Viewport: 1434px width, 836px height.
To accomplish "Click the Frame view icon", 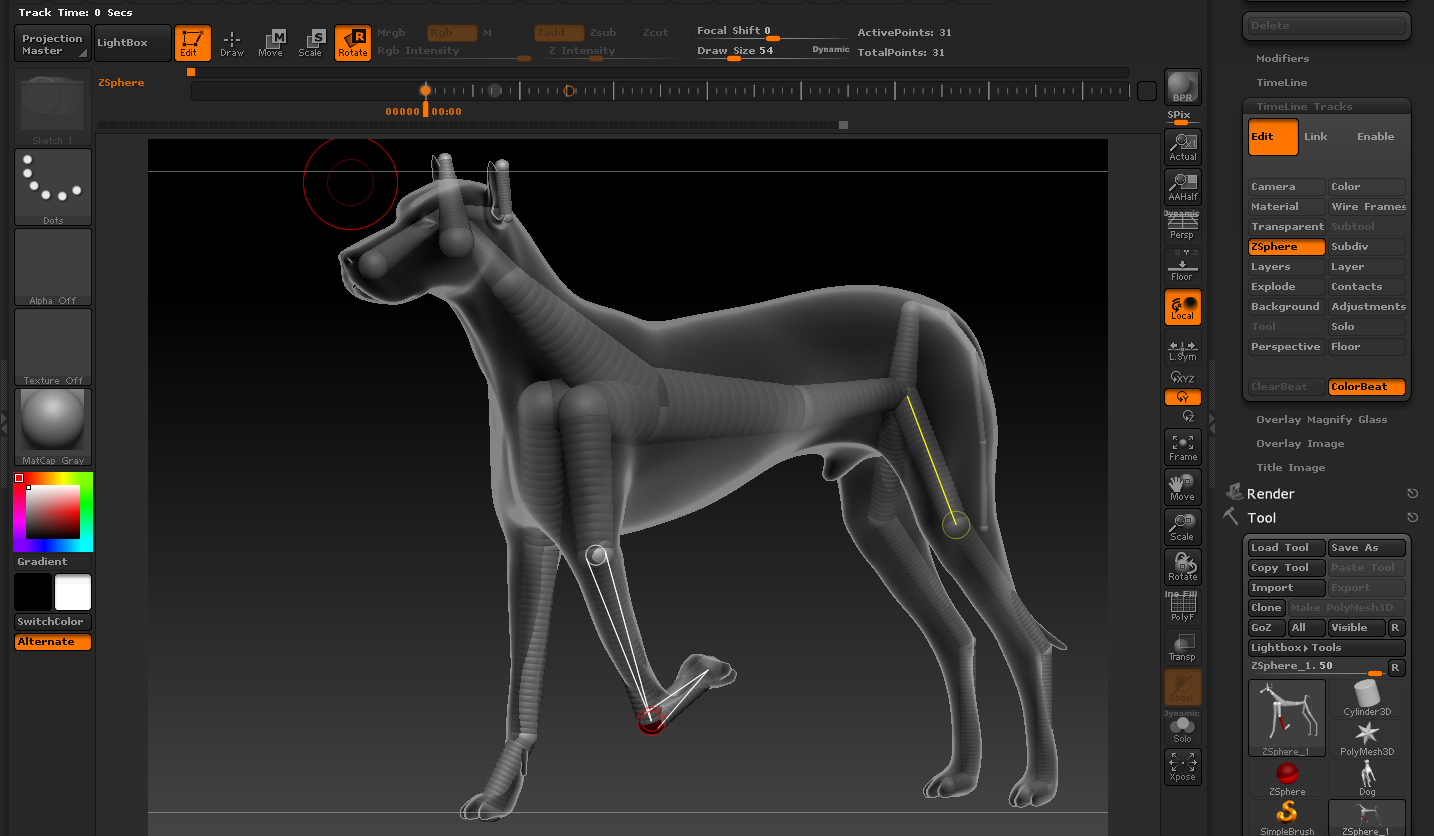I will point(1182,447).
